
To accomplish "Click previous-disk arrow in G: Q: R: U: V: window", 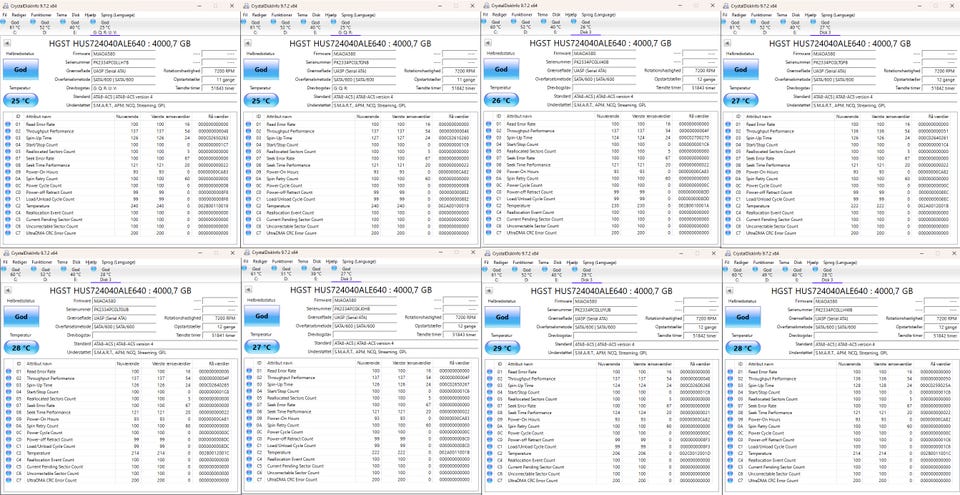I will pyautogui.click(x=7, y=43).
